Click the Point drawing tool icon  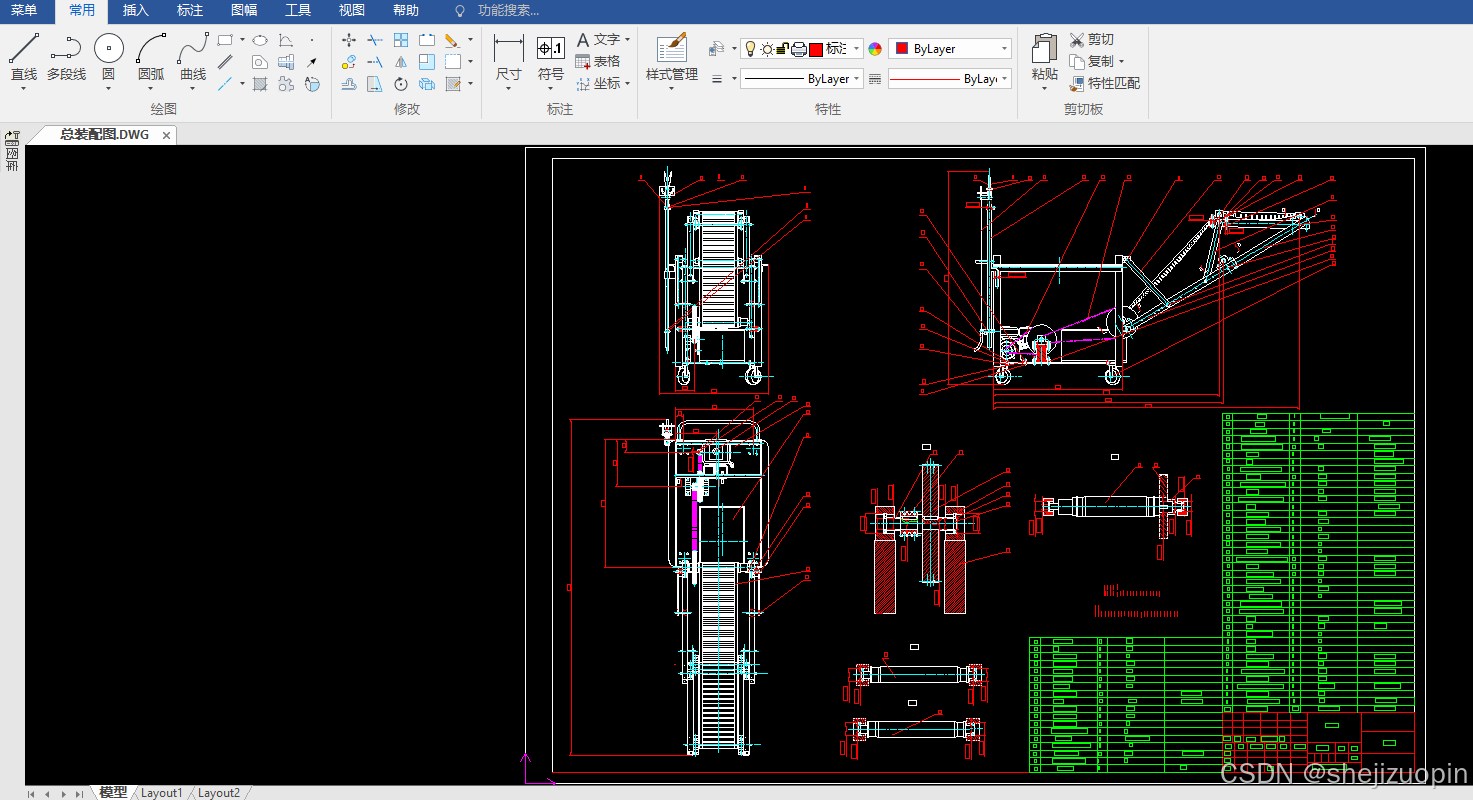(312, 40)
